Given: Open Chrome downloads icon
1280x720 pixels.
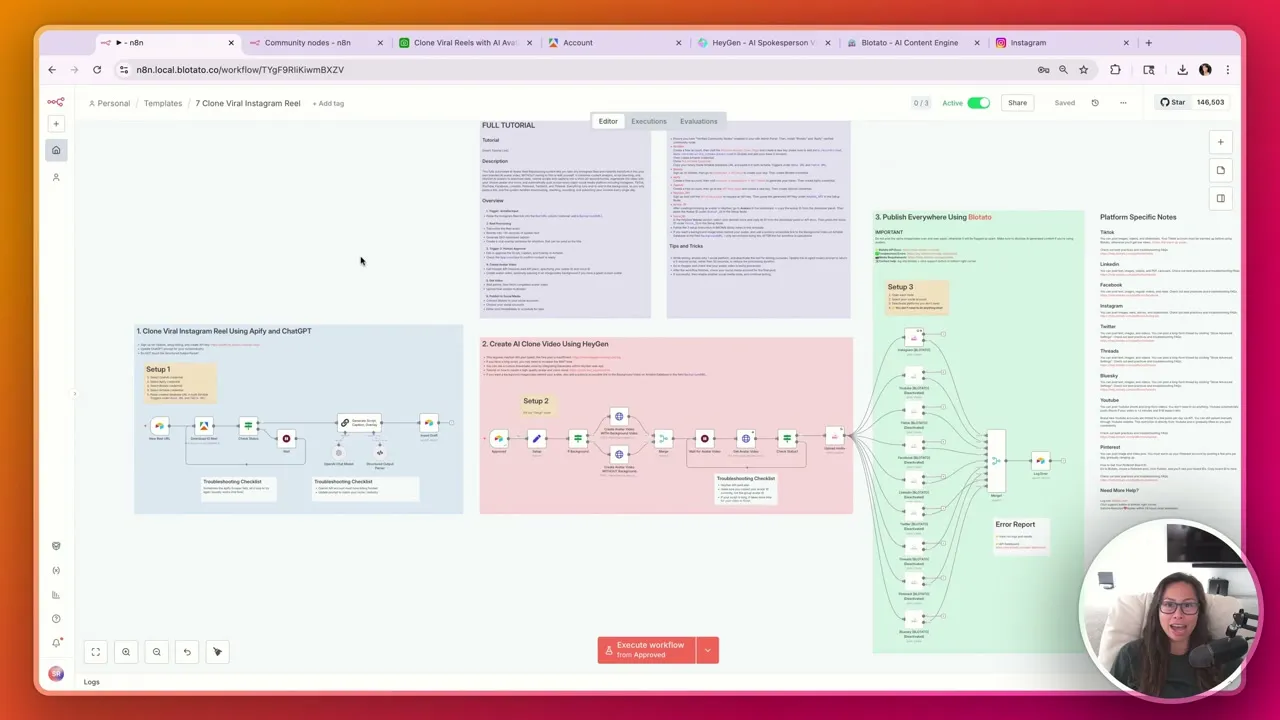Looking at the screenshot, I should [1182, 70].
